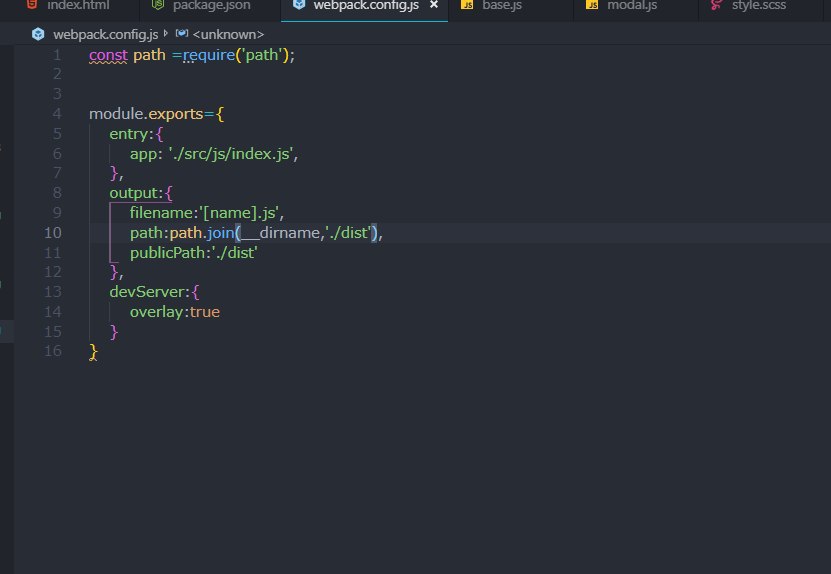Click the '[name].js' filename string

239,213
